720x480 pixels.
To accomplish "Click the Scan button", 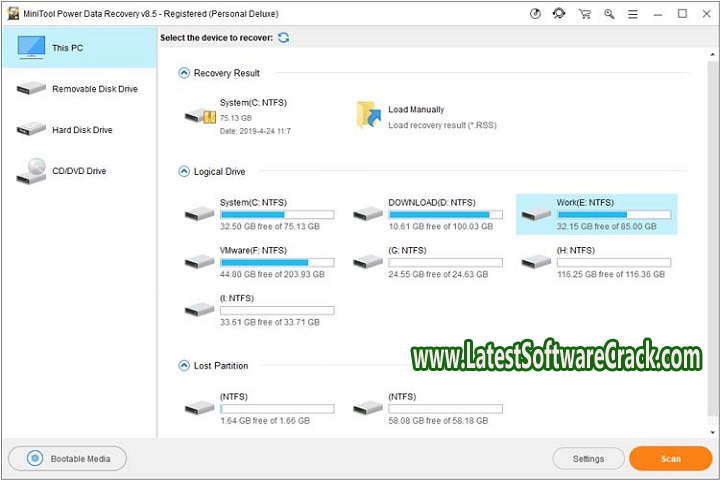I will (670, 459).
